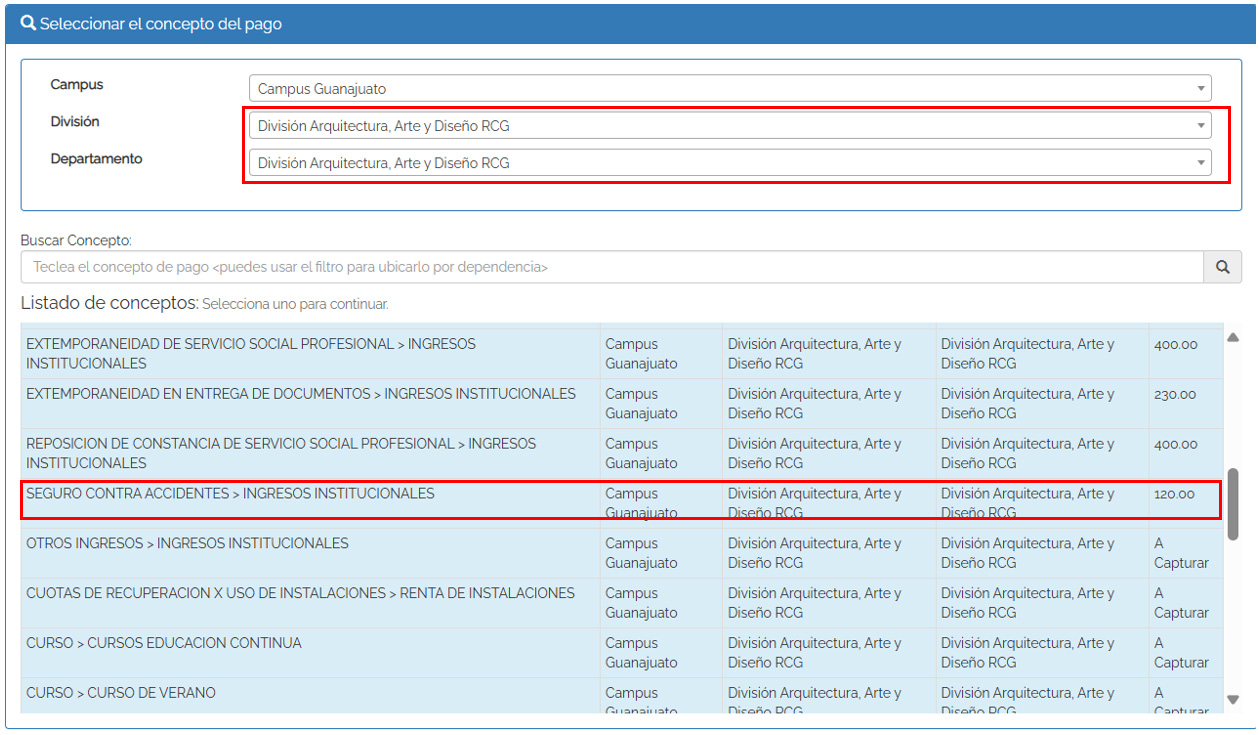Click the concept list scrollbar thumb

point(1233,504)
